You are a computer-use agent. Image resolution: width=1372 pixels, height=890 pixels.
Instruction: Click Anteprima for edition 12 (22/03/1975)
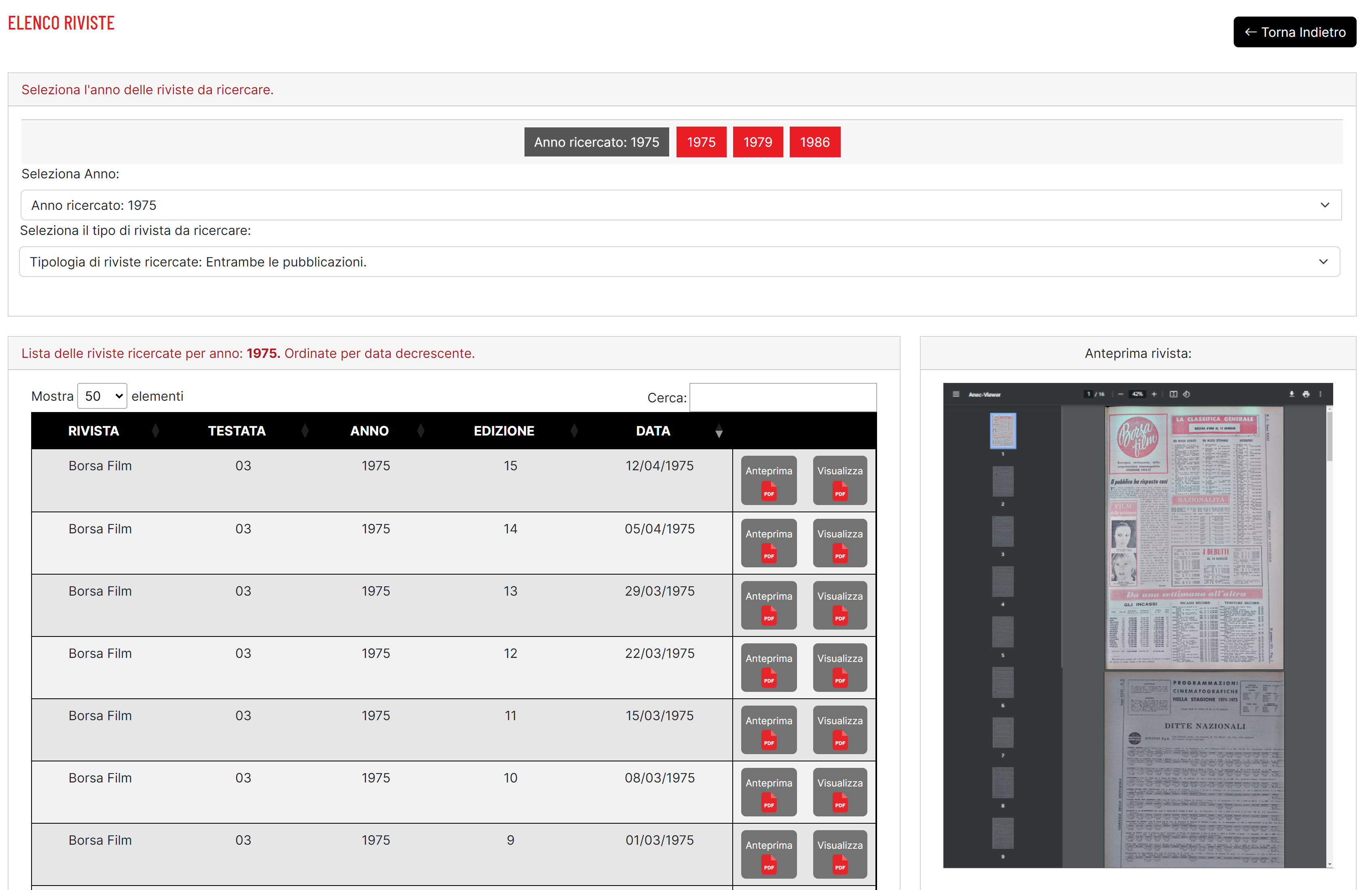pos(768,668)
